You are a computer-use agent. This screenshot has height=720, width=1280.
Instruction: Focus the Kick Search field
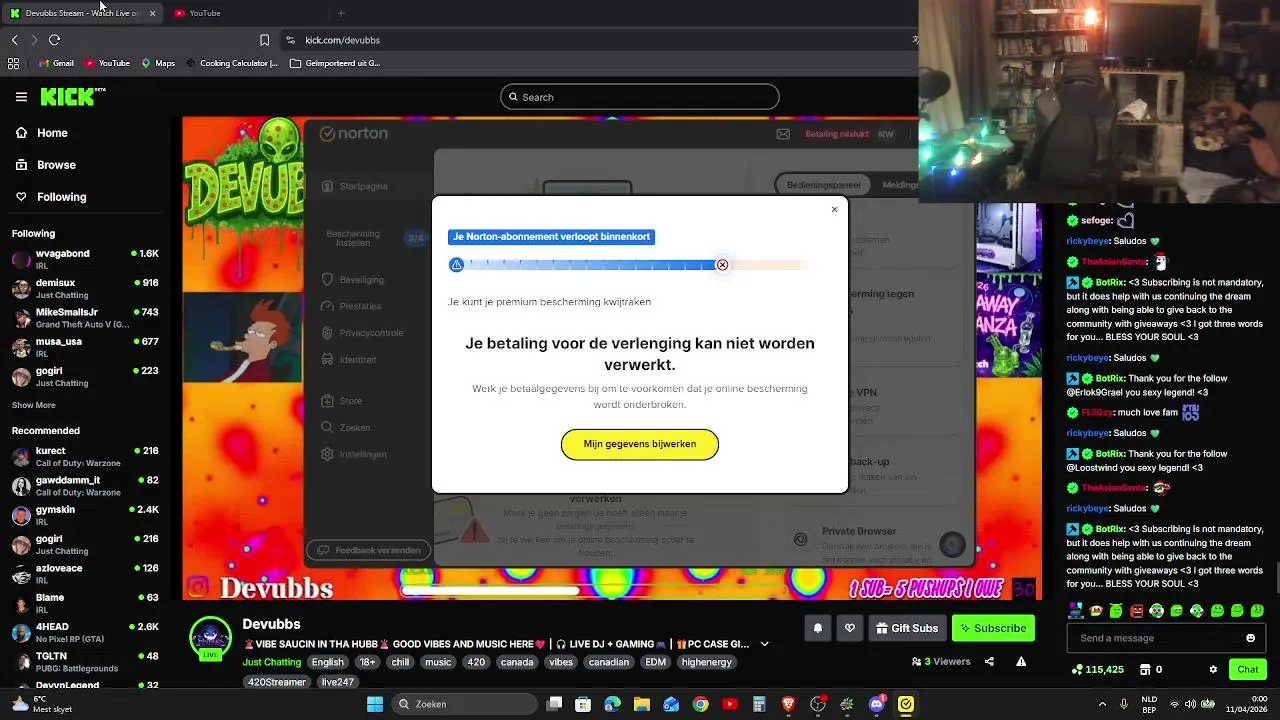tap(640, 97)
